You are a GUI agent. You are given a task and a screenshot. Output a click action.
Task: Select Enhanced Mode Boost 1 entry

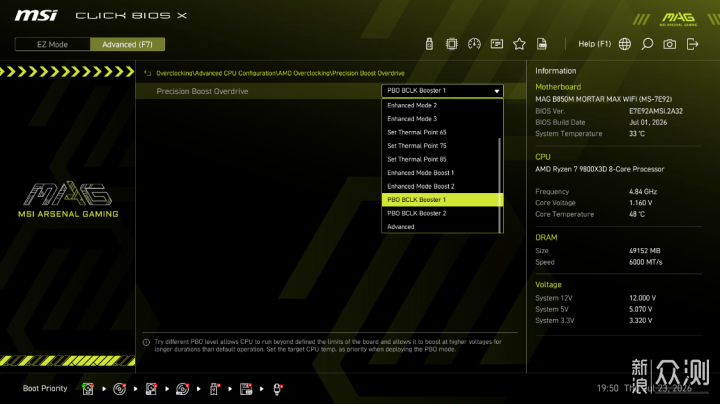pos(440,173)
